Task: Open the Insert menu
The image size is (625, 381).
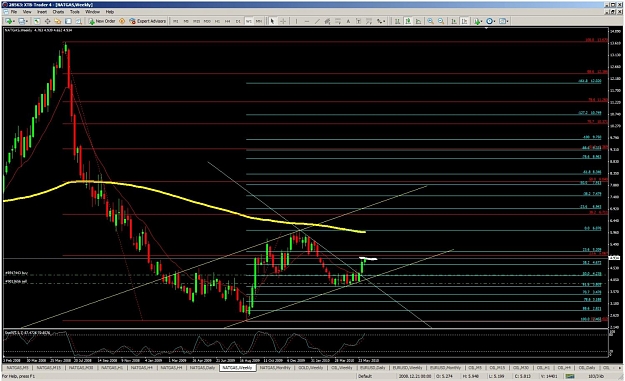Action: pos(42,12)
